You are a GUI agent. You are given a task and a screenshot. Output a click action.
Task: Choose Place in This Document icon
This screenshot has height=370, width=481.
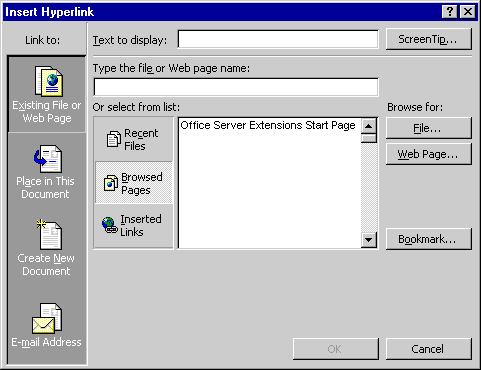[x=48, y=159]
